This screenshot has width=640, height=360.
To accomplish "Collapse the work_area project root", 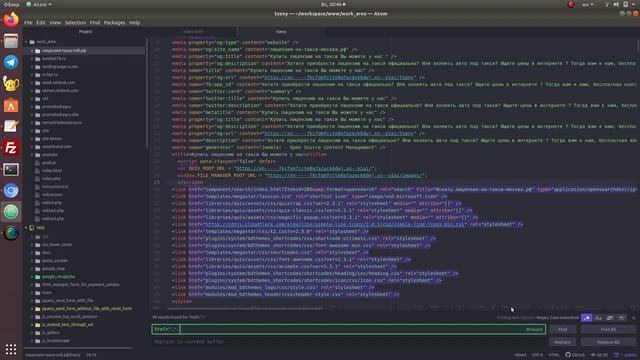I will [x=27, y=42].
